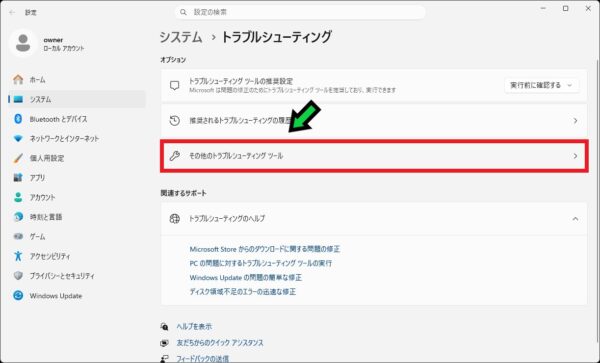Open Bluetooth とデバイス in the sidebar
This screenshot has width=600, height=363.
tap(77, 119)
